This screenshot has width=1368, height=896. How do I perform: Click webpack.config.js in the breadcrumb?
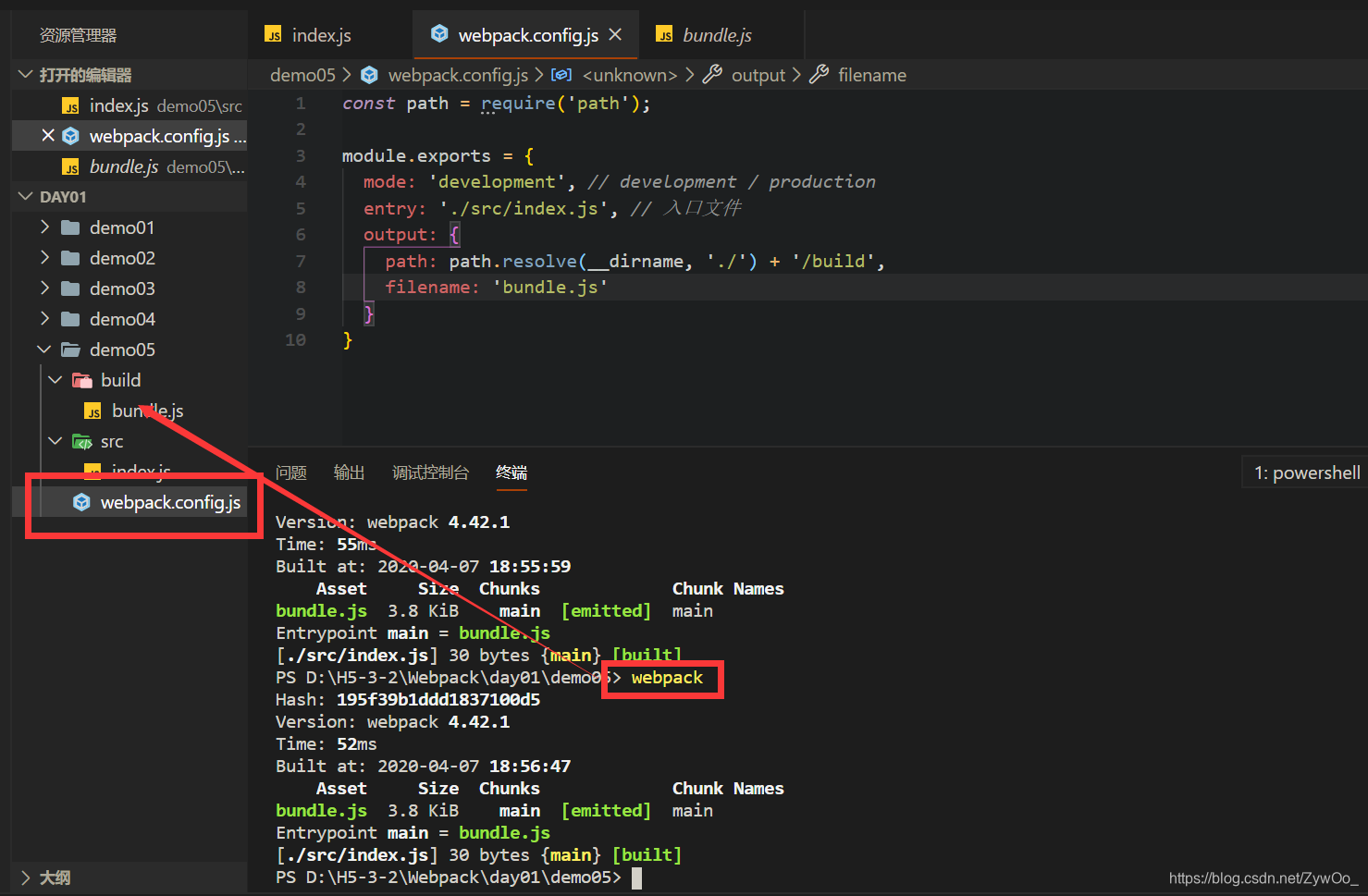(x=458, y=75)
